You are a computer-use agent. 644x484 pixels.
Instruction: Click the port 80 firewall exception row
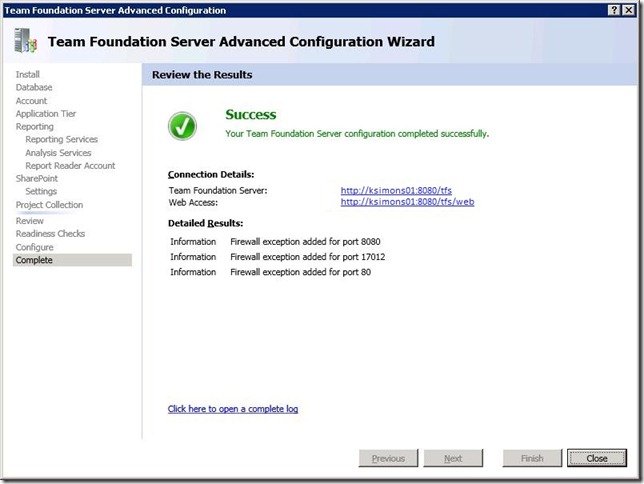click(270, 272)
